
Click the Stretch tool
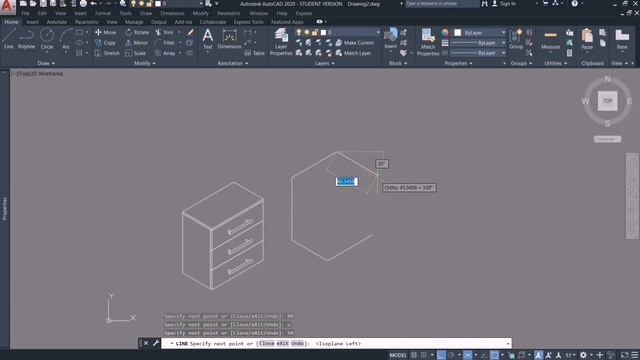click(x=107, y=53)
